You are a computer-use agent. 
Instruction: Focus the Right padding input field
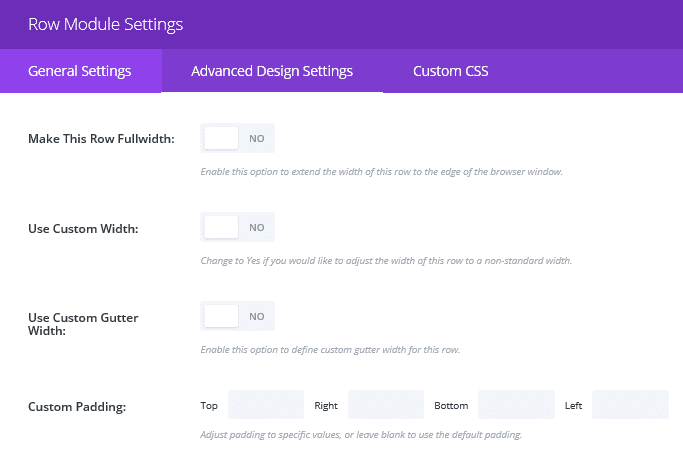(x=386, y=405)
